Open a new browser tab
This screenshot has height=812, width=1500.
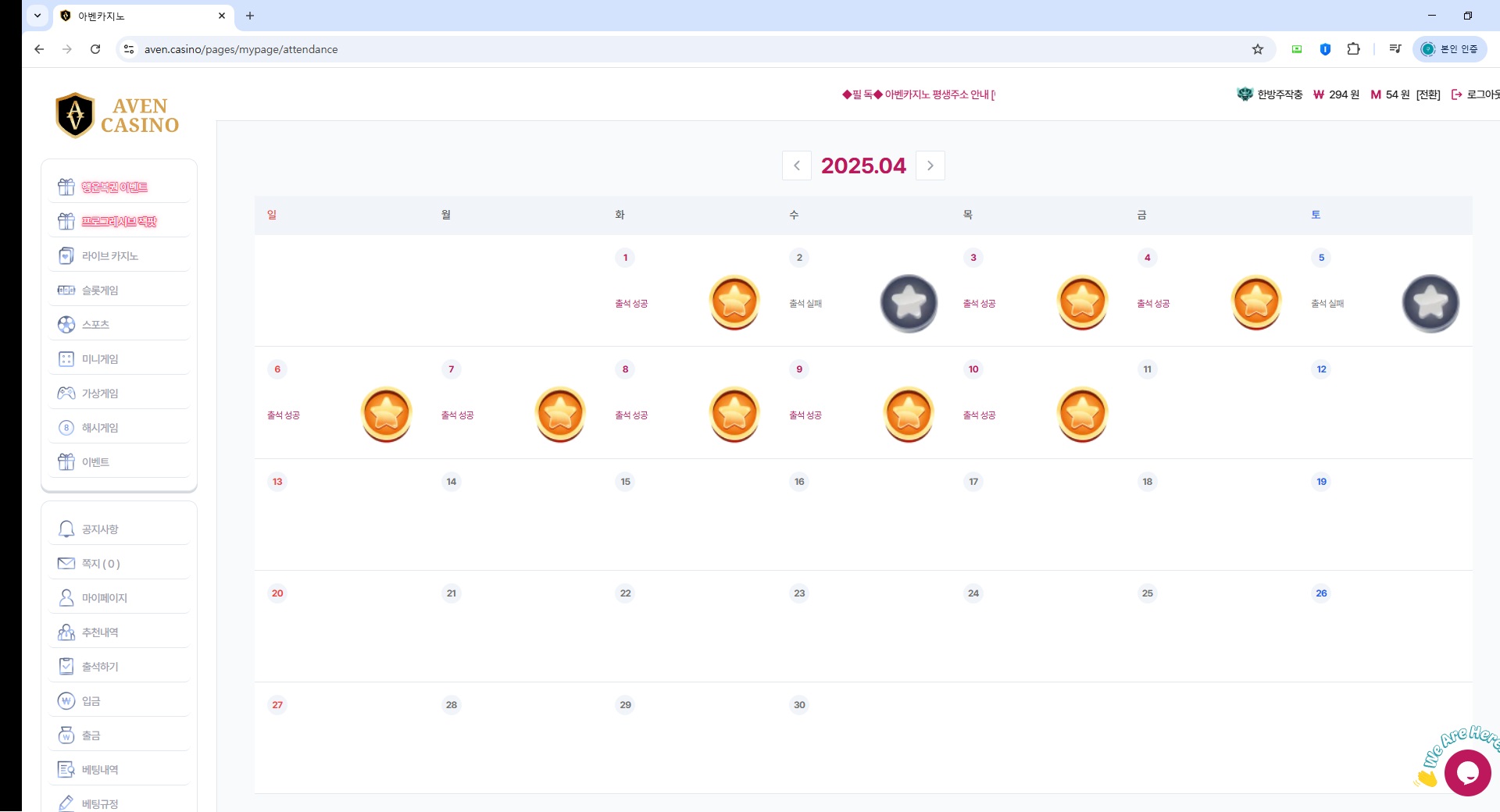[250, 16]
